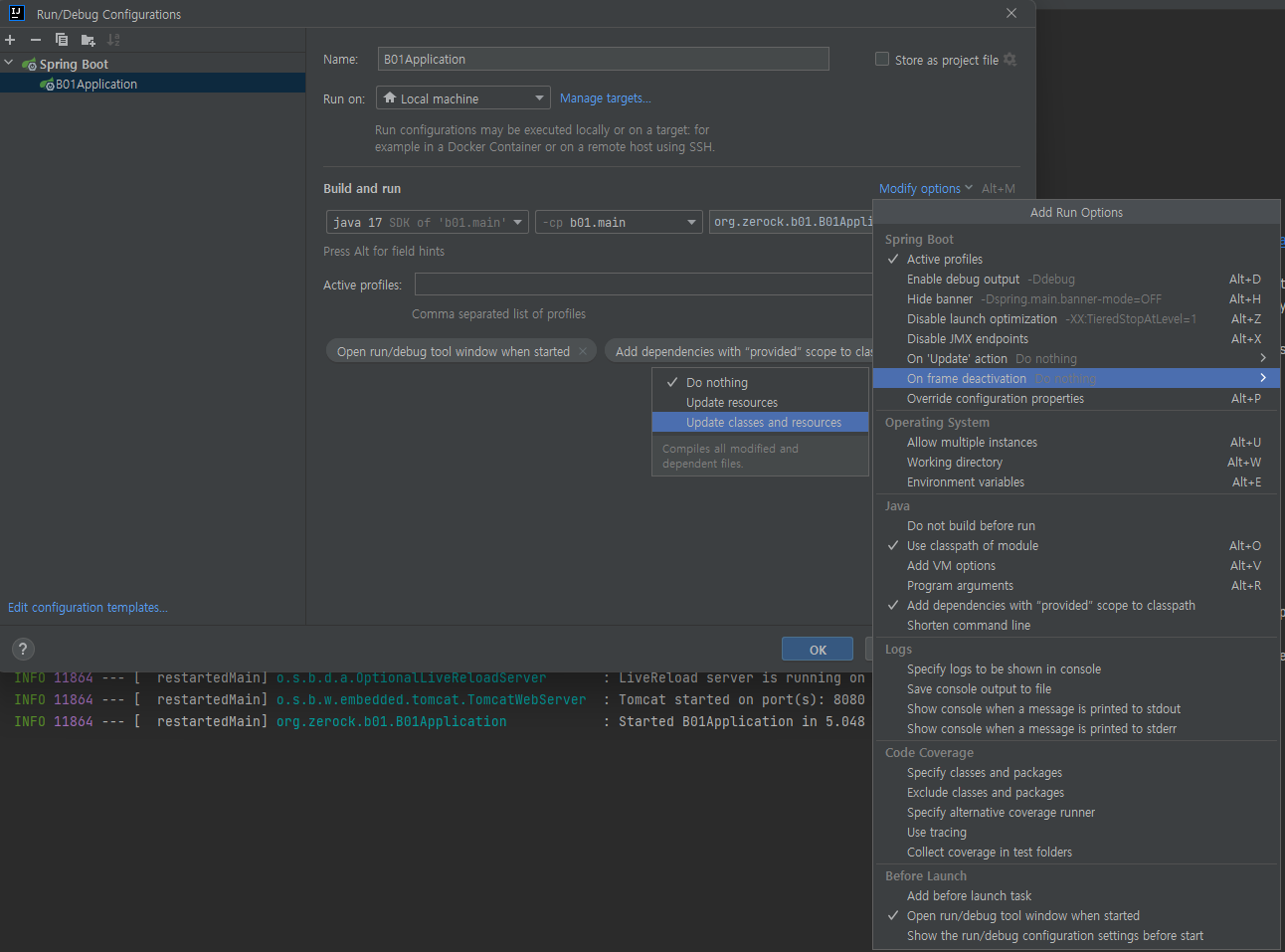Select Show run/debug configuration settings before start

coord(1076,935)
